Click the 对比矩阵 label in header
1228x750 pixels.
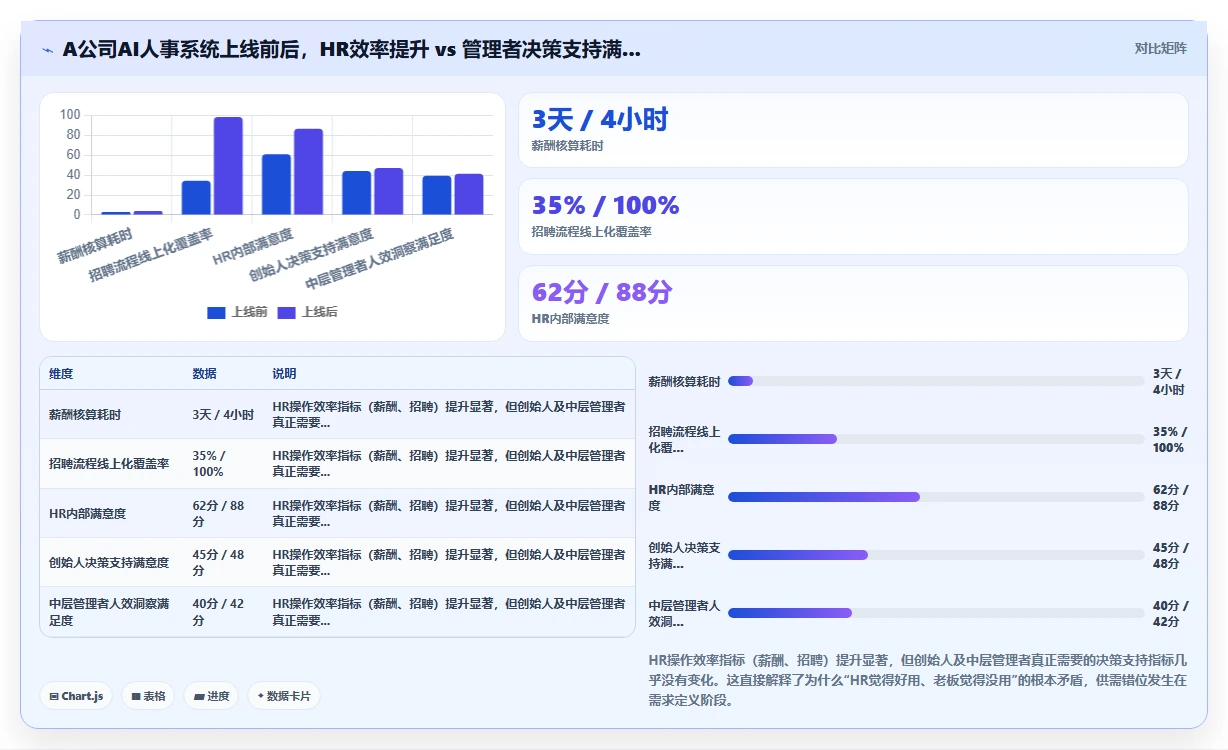tap(1160, 48)
